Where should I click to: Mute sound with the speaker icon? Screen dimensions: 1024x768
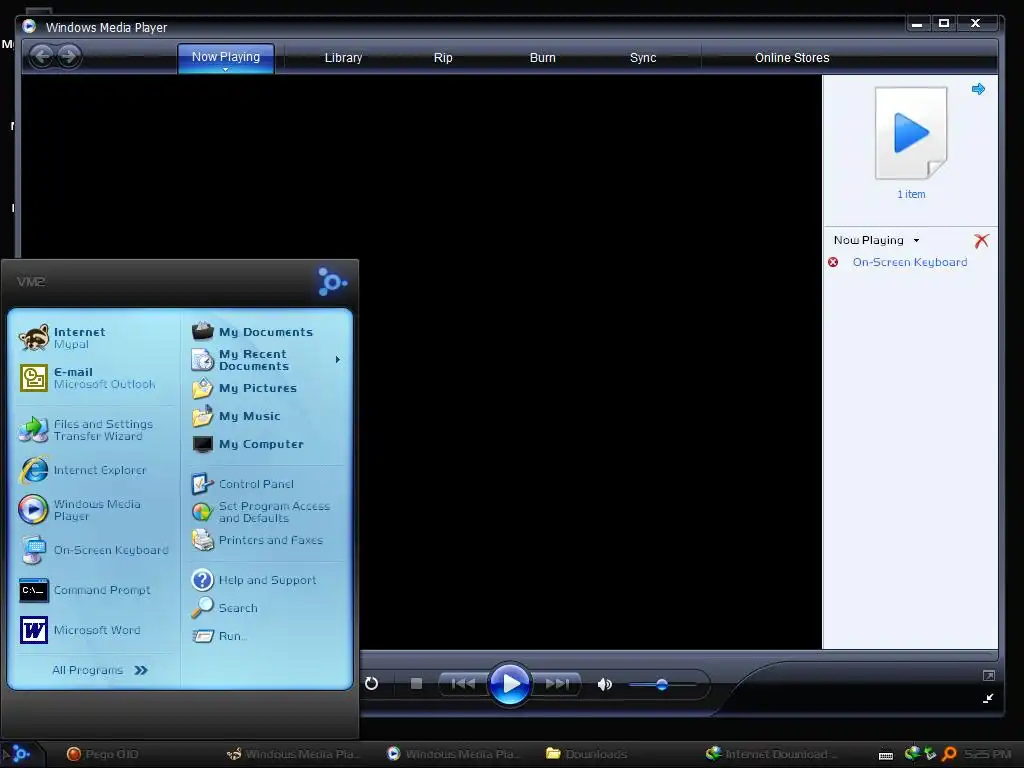(605, 684)
